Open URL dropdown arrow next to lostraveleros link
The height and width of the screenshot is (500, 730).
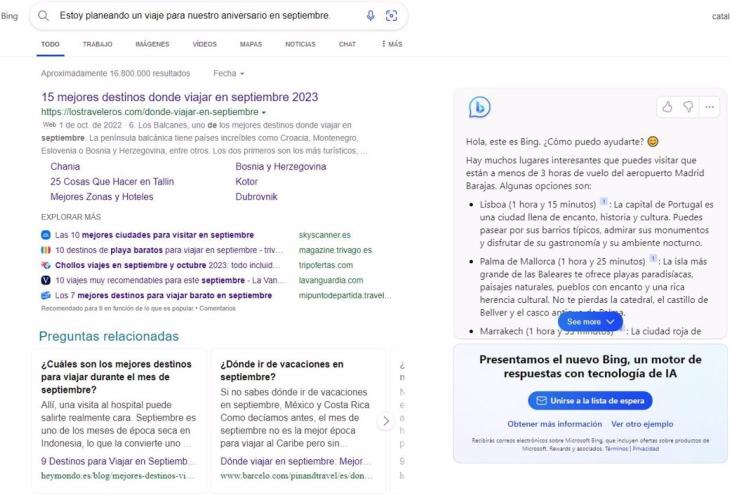tap(263, 112)
